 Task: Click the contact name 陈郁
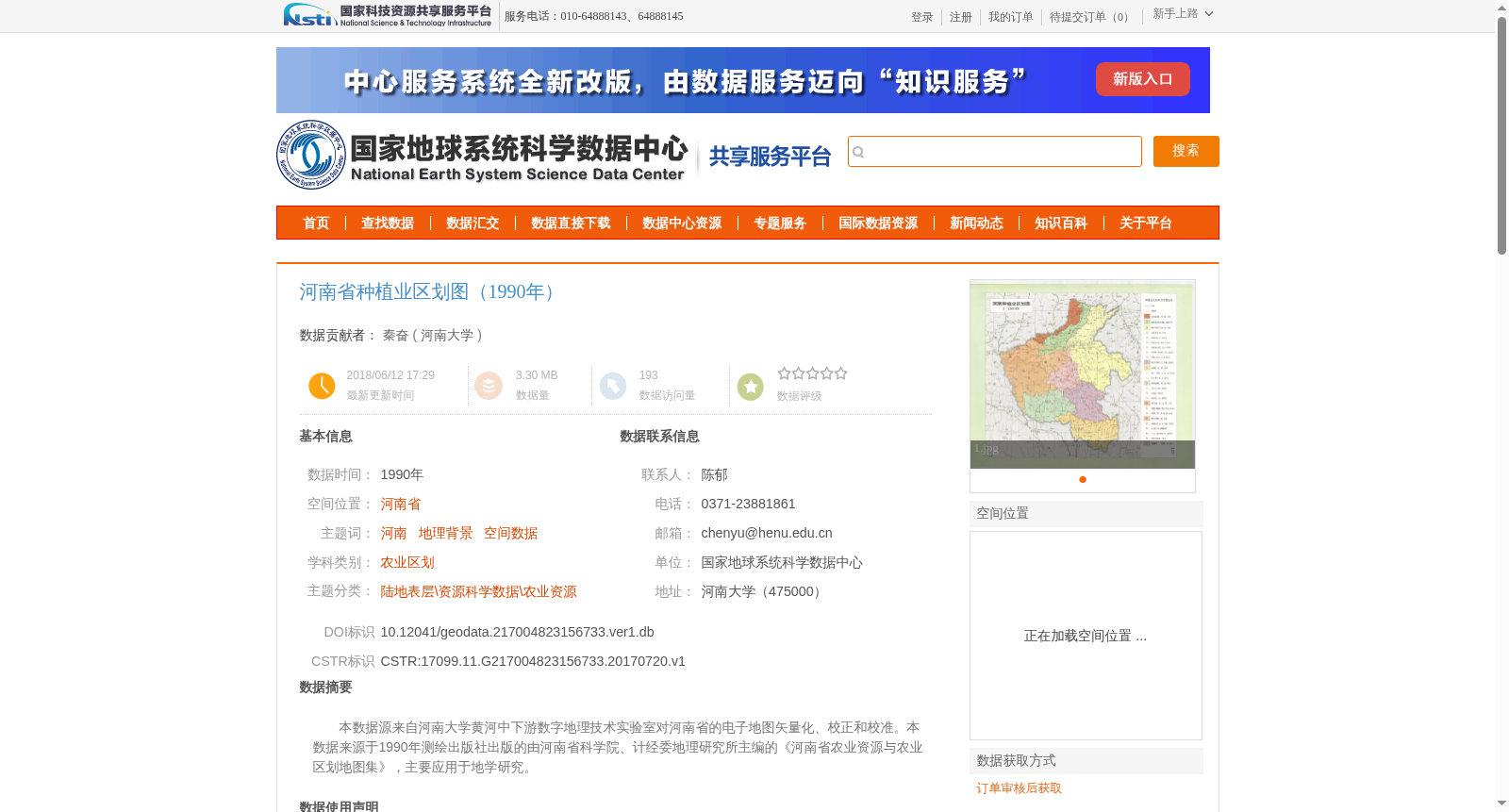click(714, 474)
